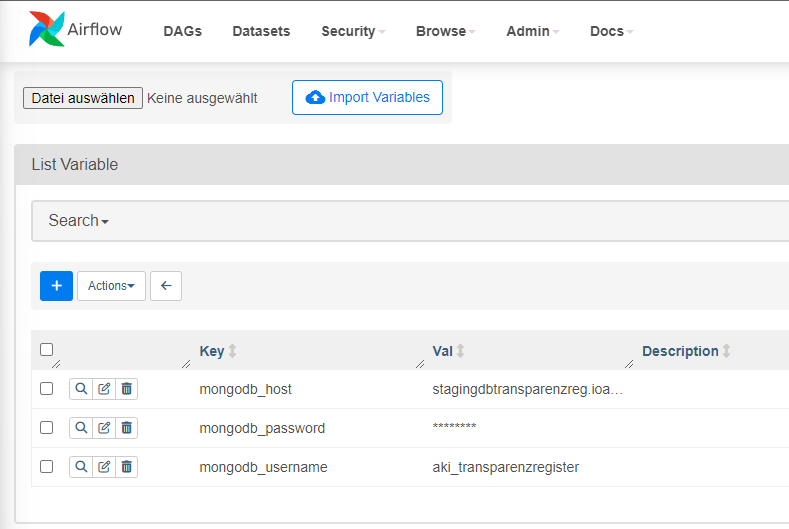Image resolution: width=789 pixels, height=529 pixels.
Task: Open the Actions dropdown menu
Action: click(111, 286)
